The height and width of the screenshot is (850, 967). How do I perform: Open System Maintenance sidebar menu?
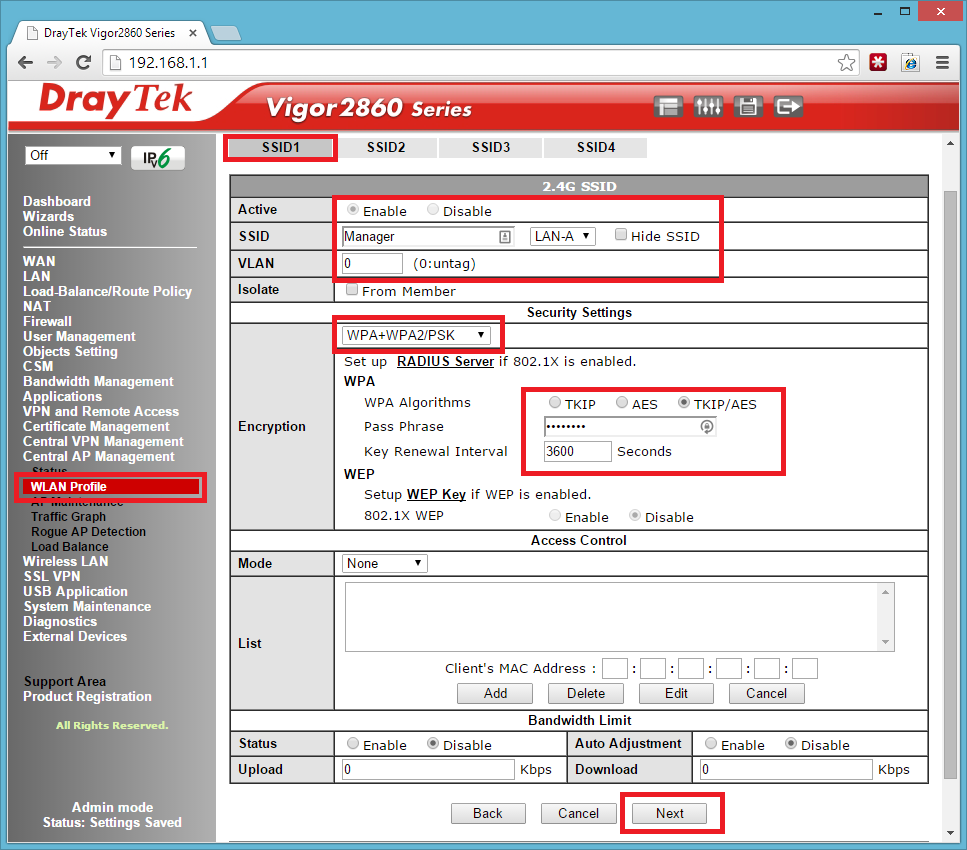[87, 607]
